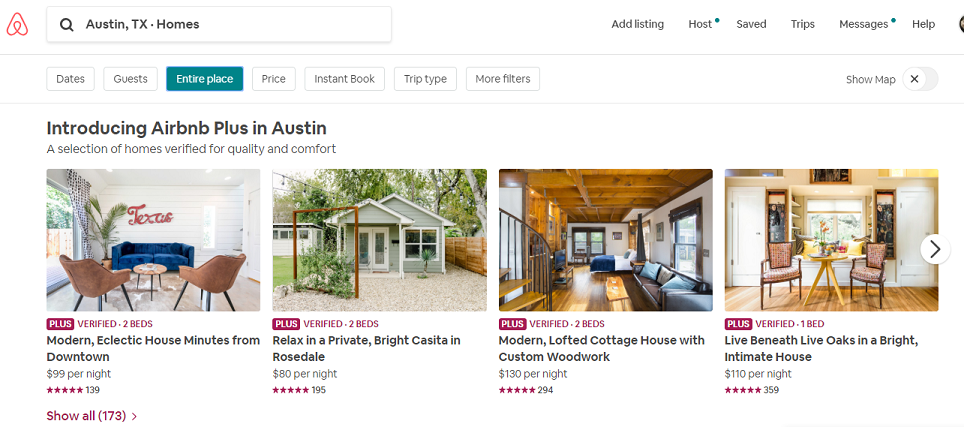
Task: Click the Show all (173) link
Action: [91, 415]
